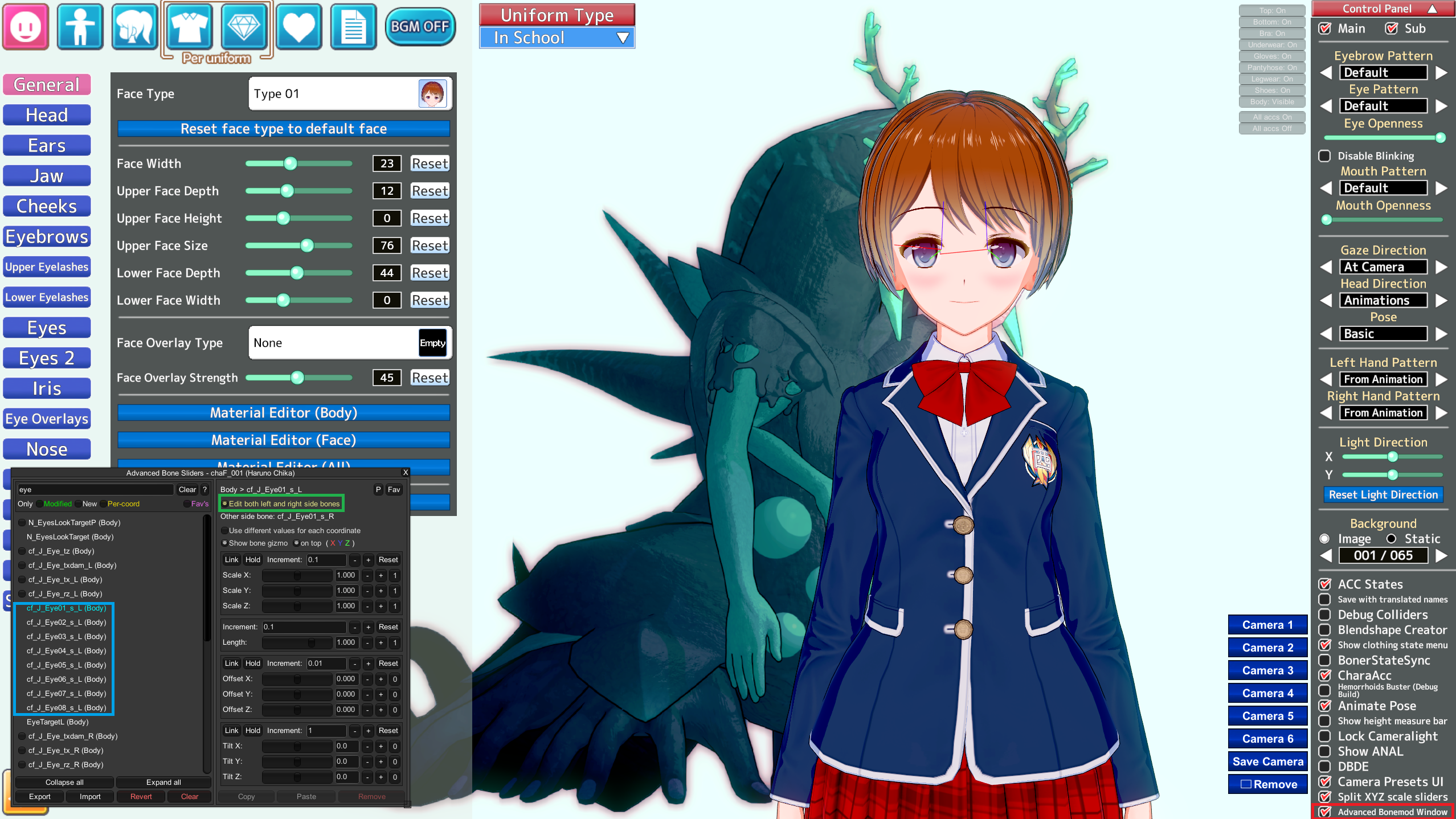The width and height of the screenshot is (1456, 819).
Task: Previous Gaze Direction left arrow
Action: pyautogui.click(x=1326, y=267)
